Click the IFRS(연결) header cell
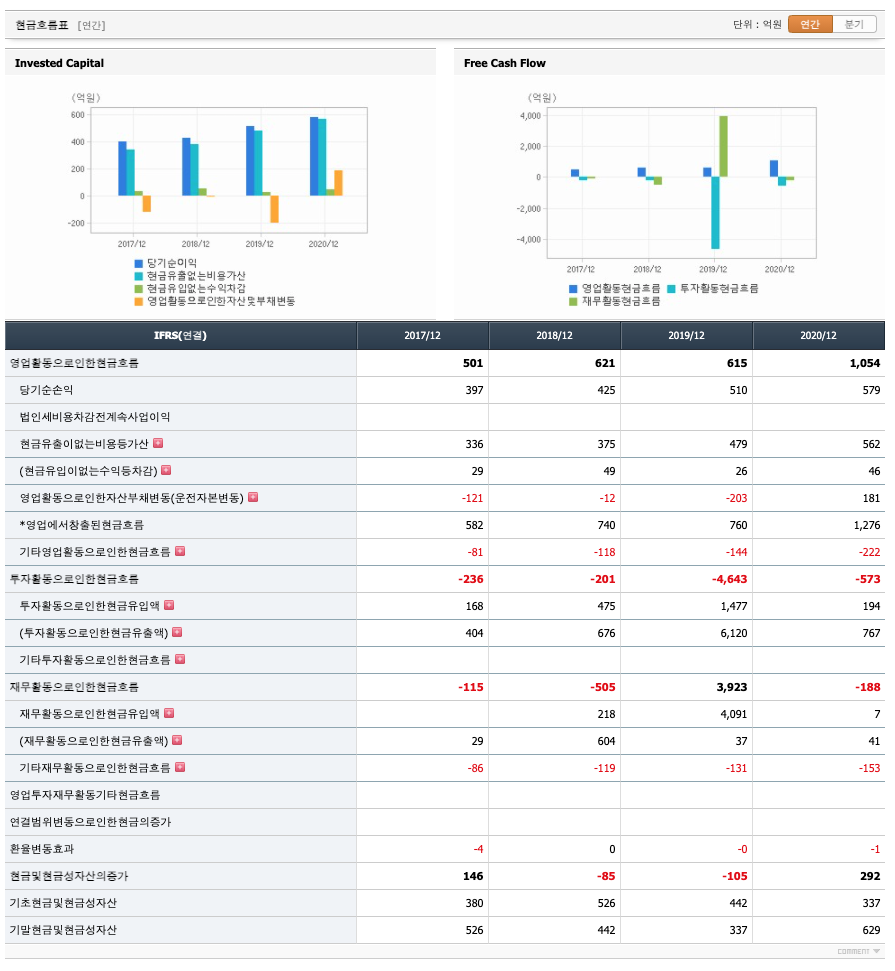Image resolution: width=895 pixels, height=971 pixels. (x=180, y=336)
